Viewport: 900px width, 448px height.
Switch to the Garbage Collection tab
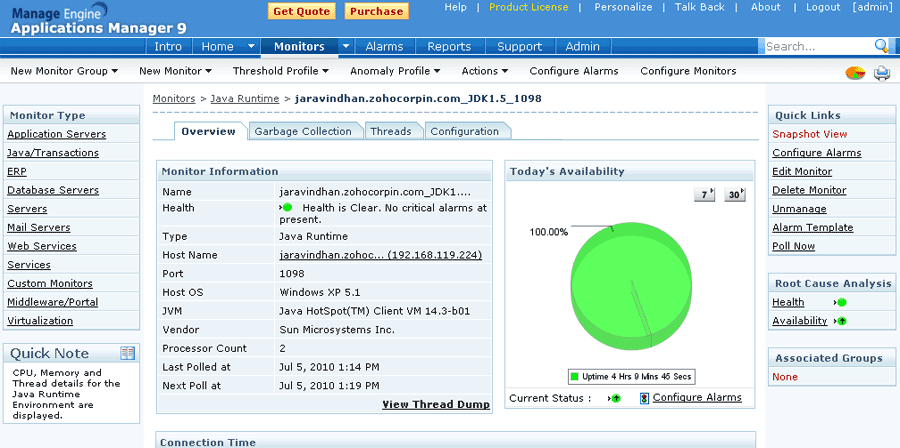click(303, 131)
